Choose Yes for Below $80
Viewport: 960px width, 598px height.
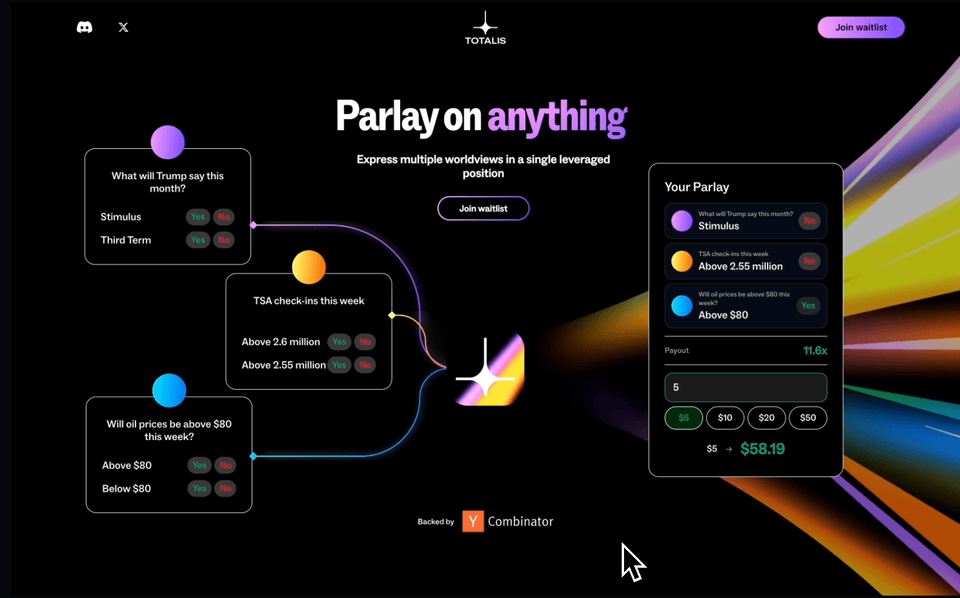tap(200, 488)
